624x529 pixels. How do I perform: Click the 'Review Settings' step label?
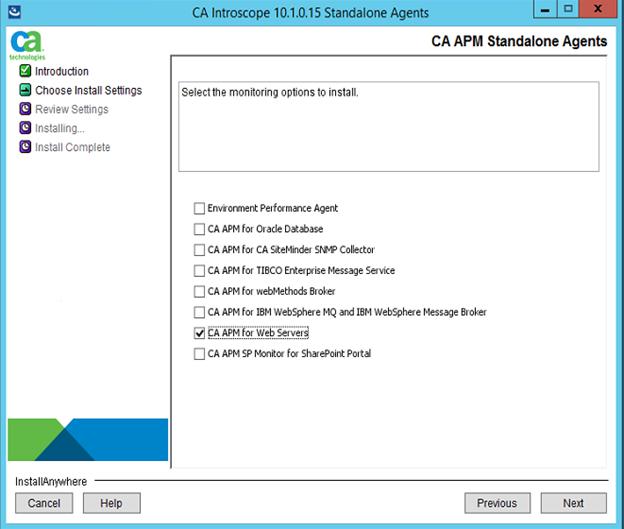pyautogui.click(x=72, y=109)
